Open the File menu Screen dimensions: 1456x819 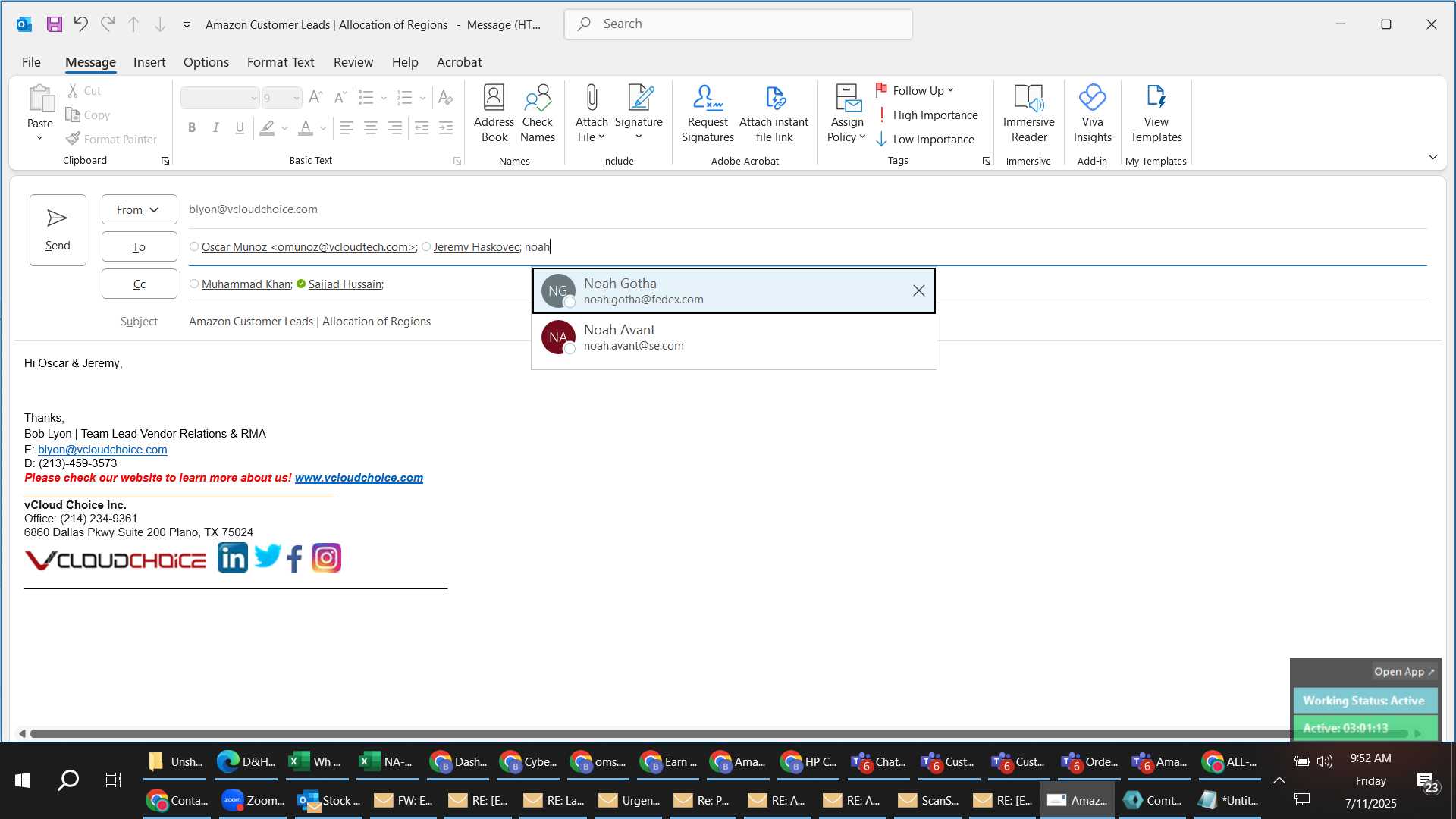coord(31,62)
